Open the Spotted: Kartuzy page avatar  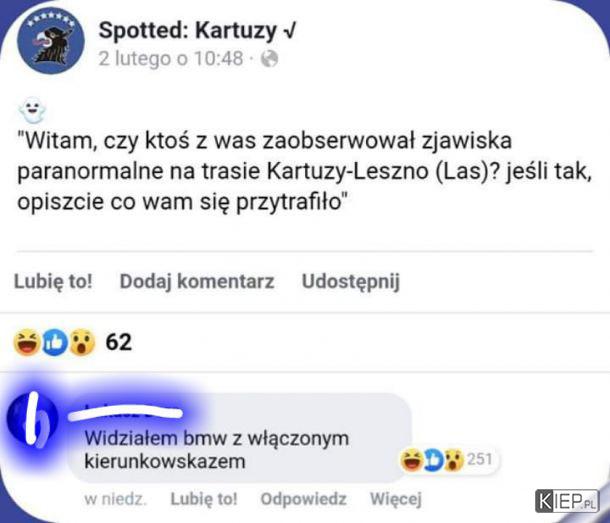tap(51, 40)
